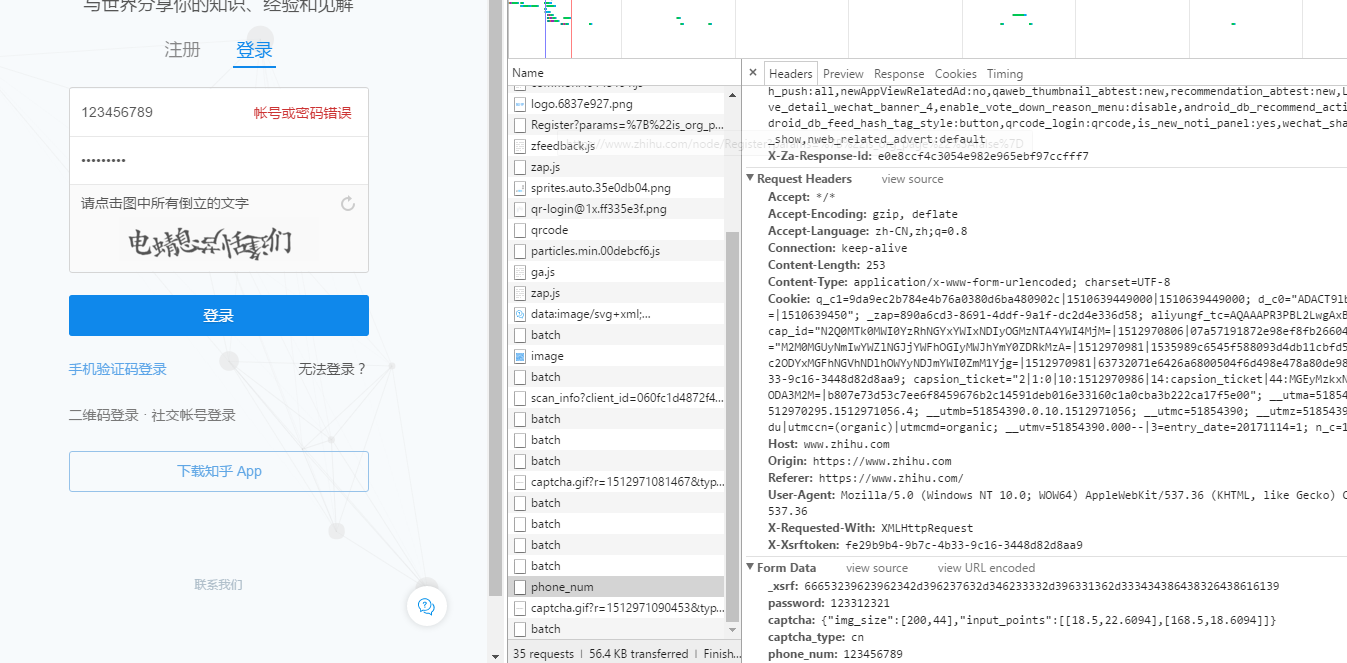Click the X-Za-Response-Id header line

click(928, 156)
